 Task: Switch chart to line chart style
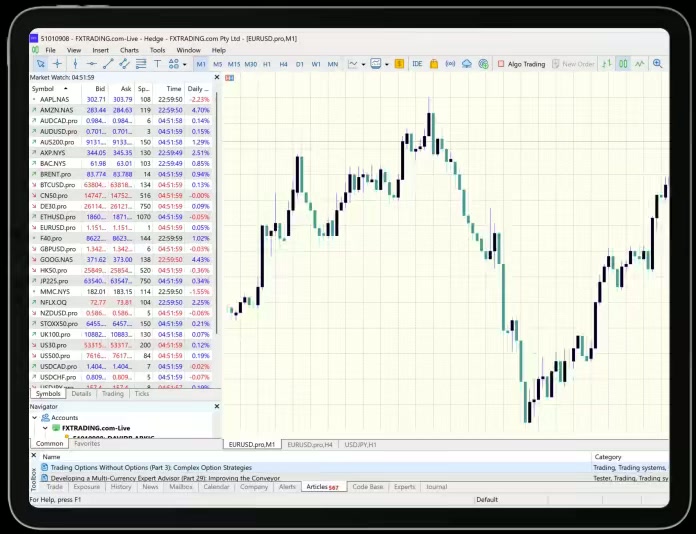pyautogui.click(x=640, y=64)
